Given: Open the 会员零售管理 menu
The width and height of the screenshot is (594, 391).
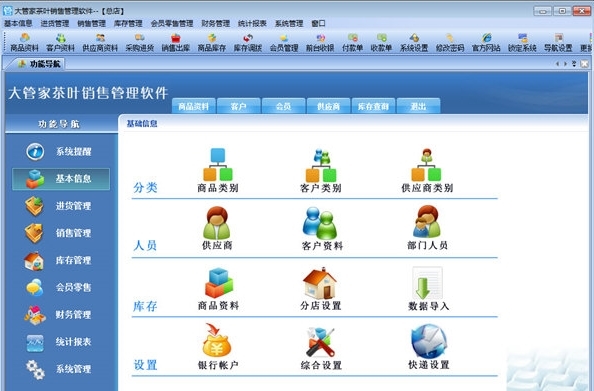Looking at the screenshot, I should tap(172, 23).
